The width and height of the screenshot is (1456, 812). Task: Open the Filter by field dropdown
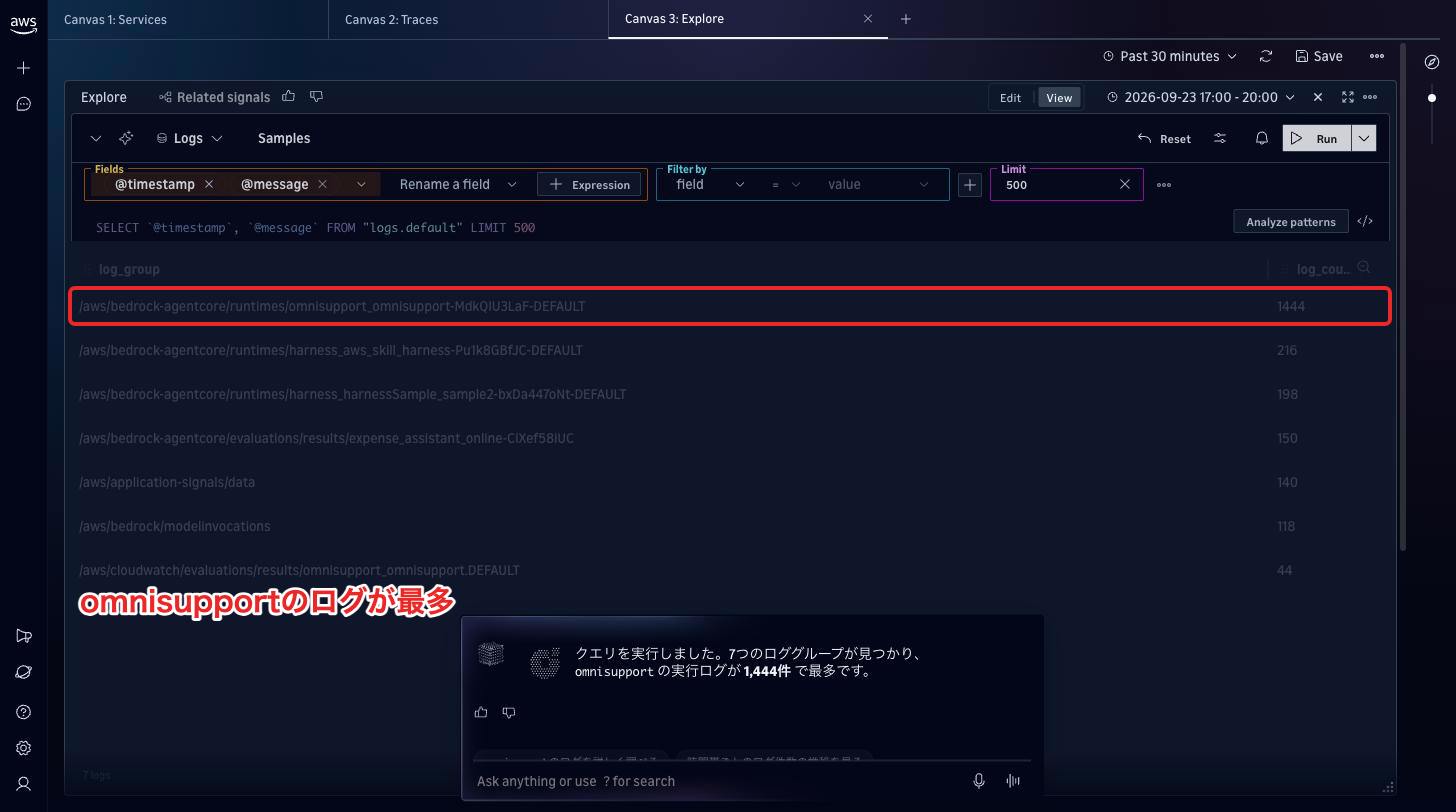[x=709, y=184]
